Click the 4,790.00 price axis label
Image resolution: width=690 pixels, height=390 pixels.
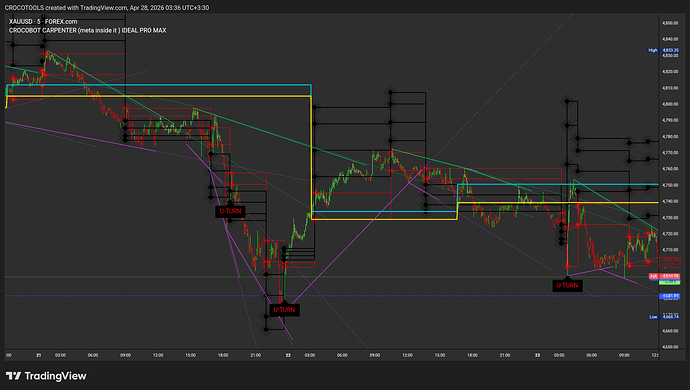tap(670, 120)
